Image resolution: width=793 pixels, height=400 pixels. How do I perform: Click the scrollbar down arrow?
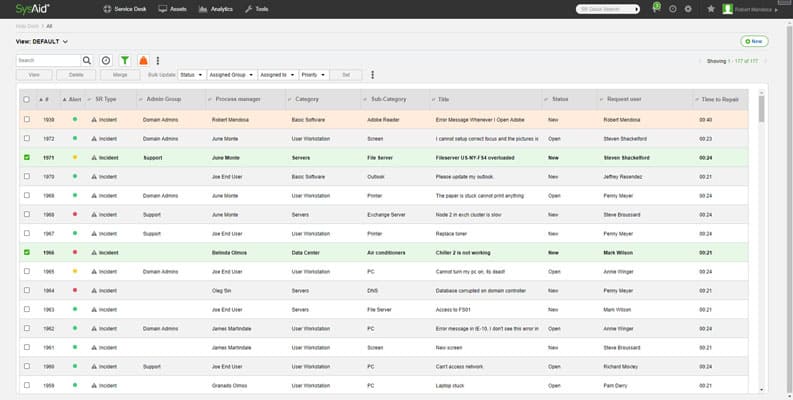pos(762,390)
